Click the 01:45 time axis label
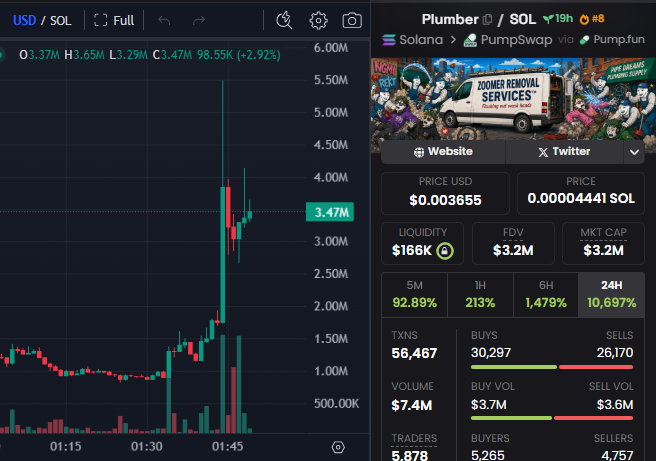This screenshot has height=461, width=656. click(228, 446)
